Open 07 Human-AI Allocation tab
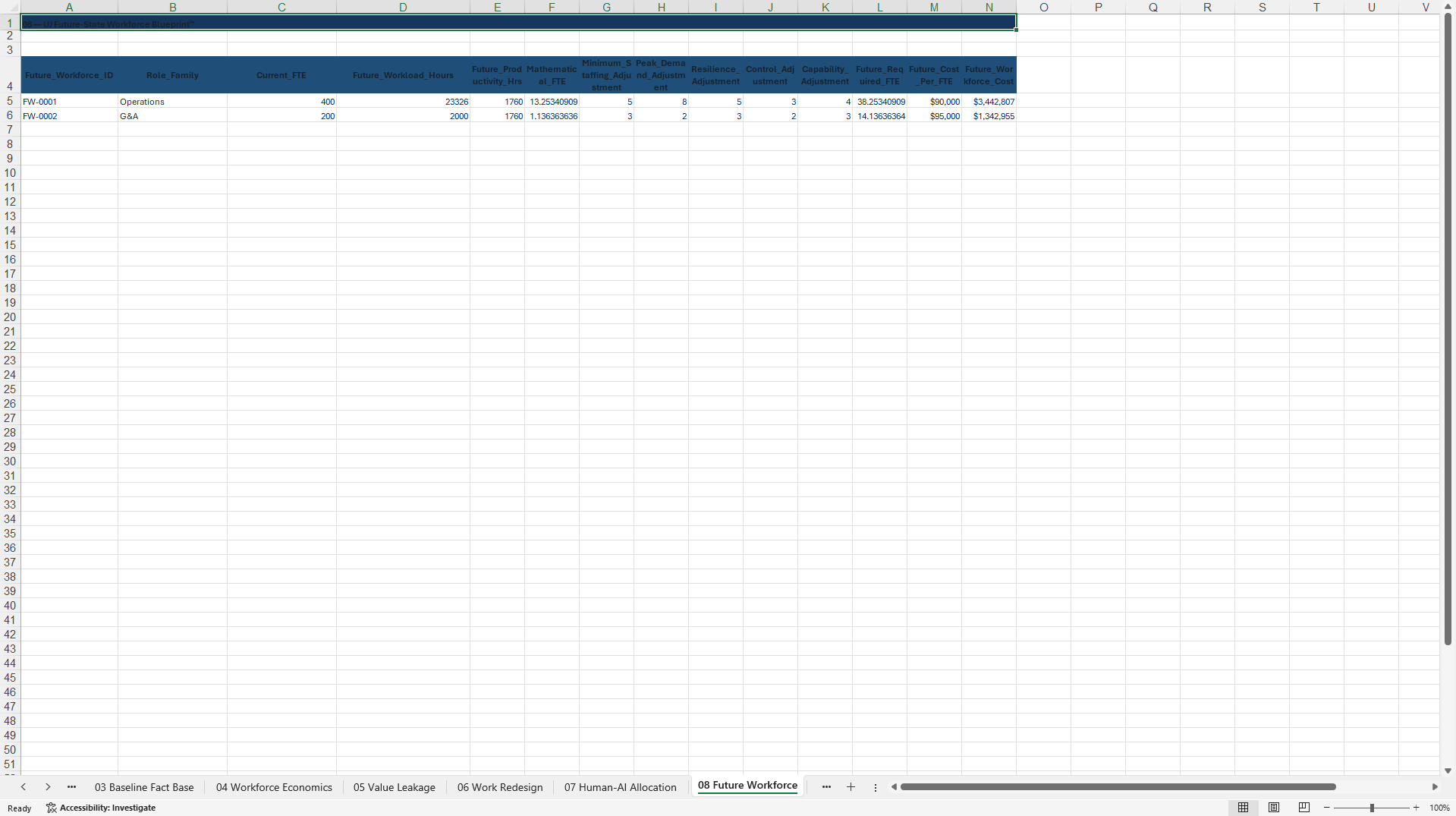This screenshot has height=816, width=1456. pos(620,787)
